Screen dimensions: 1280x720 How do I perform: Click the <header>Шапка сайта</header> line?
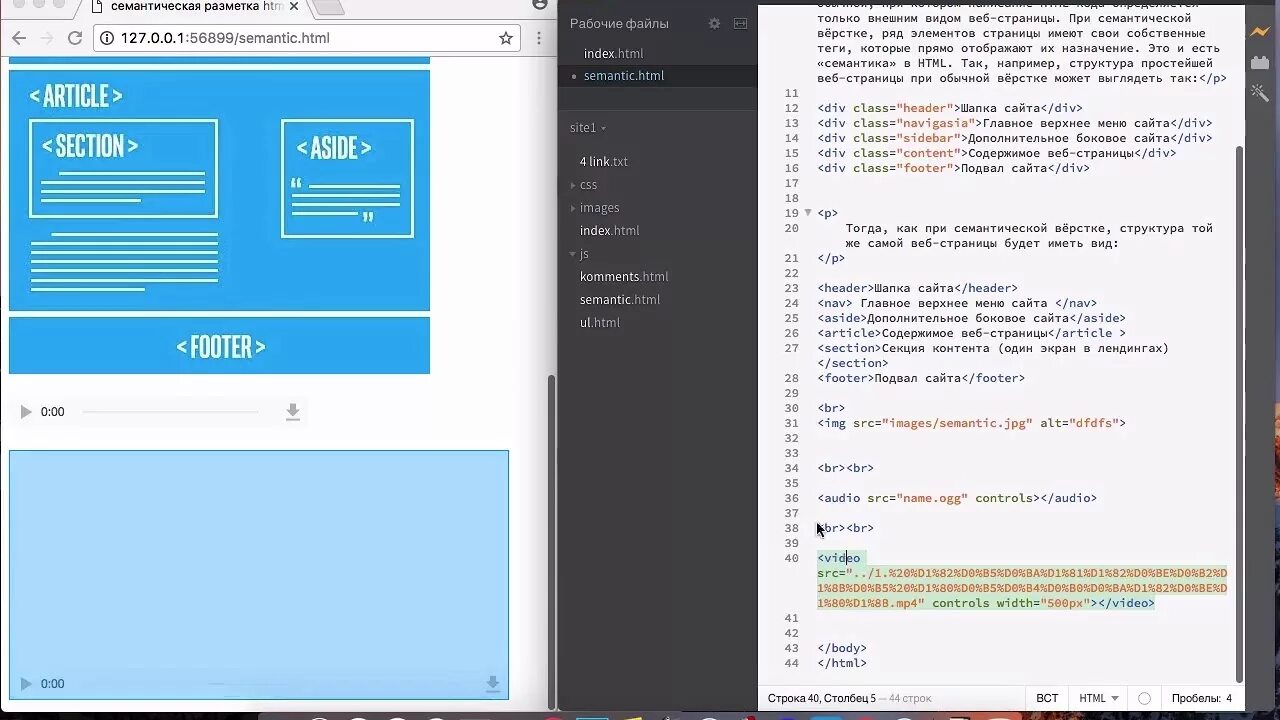click(917, 288)
